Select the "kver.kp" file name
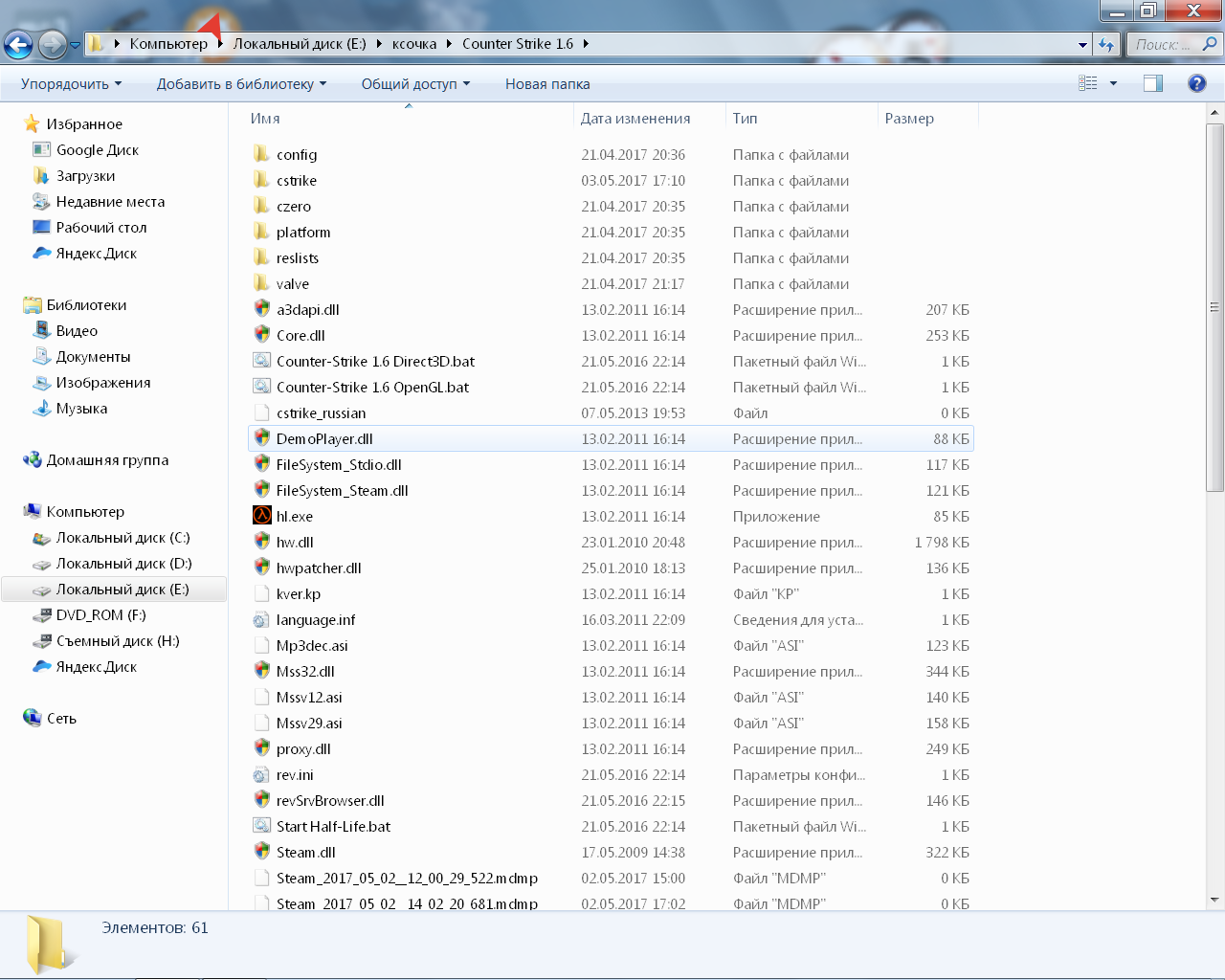The image size is (1225, 980). tap(299, 594)
